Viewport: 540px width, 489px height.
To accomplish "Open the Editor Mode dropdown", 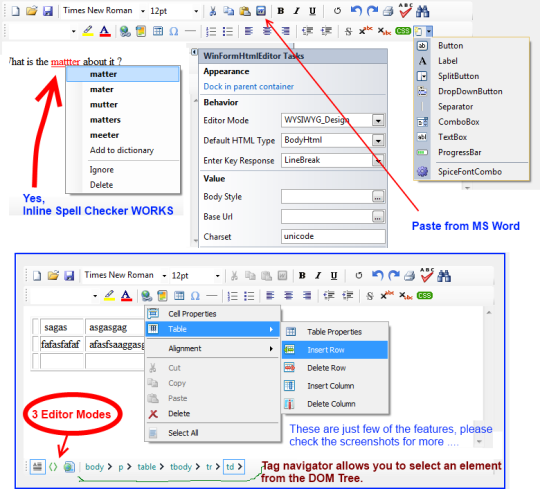I will point(378,121).
